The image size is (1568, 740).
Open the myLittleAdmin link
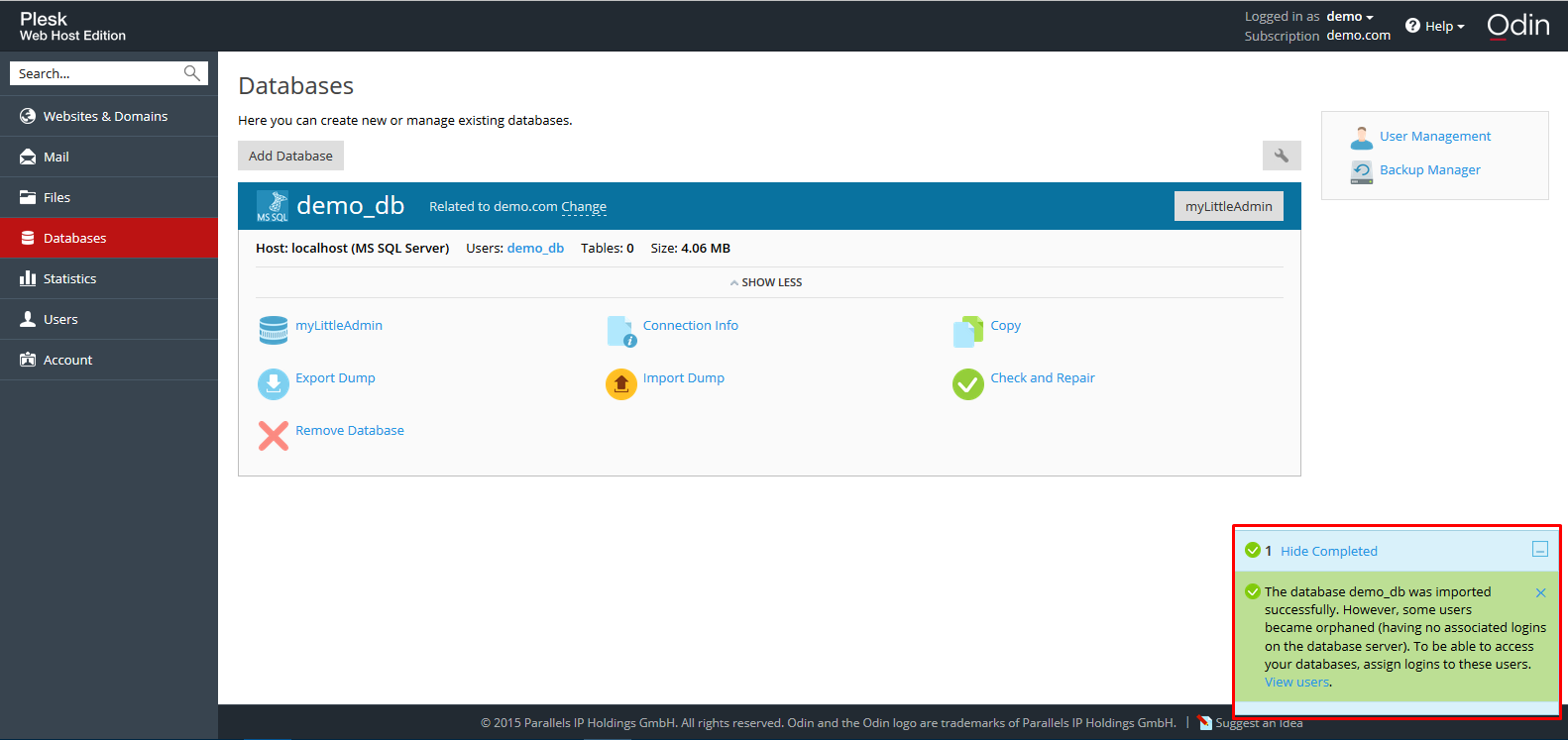click(339, 325)
